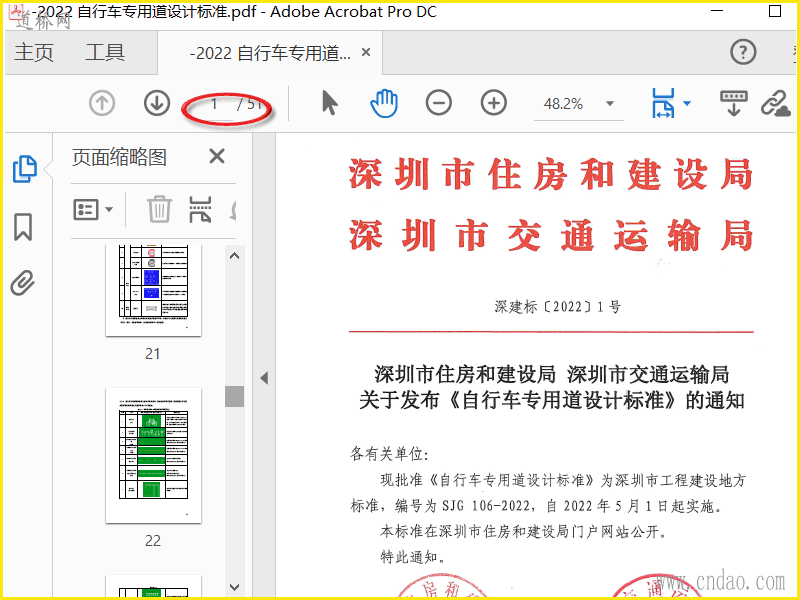
Task: Open the page thumbnails panel icon
Action: pyautogui.click(x=24, y=168)
